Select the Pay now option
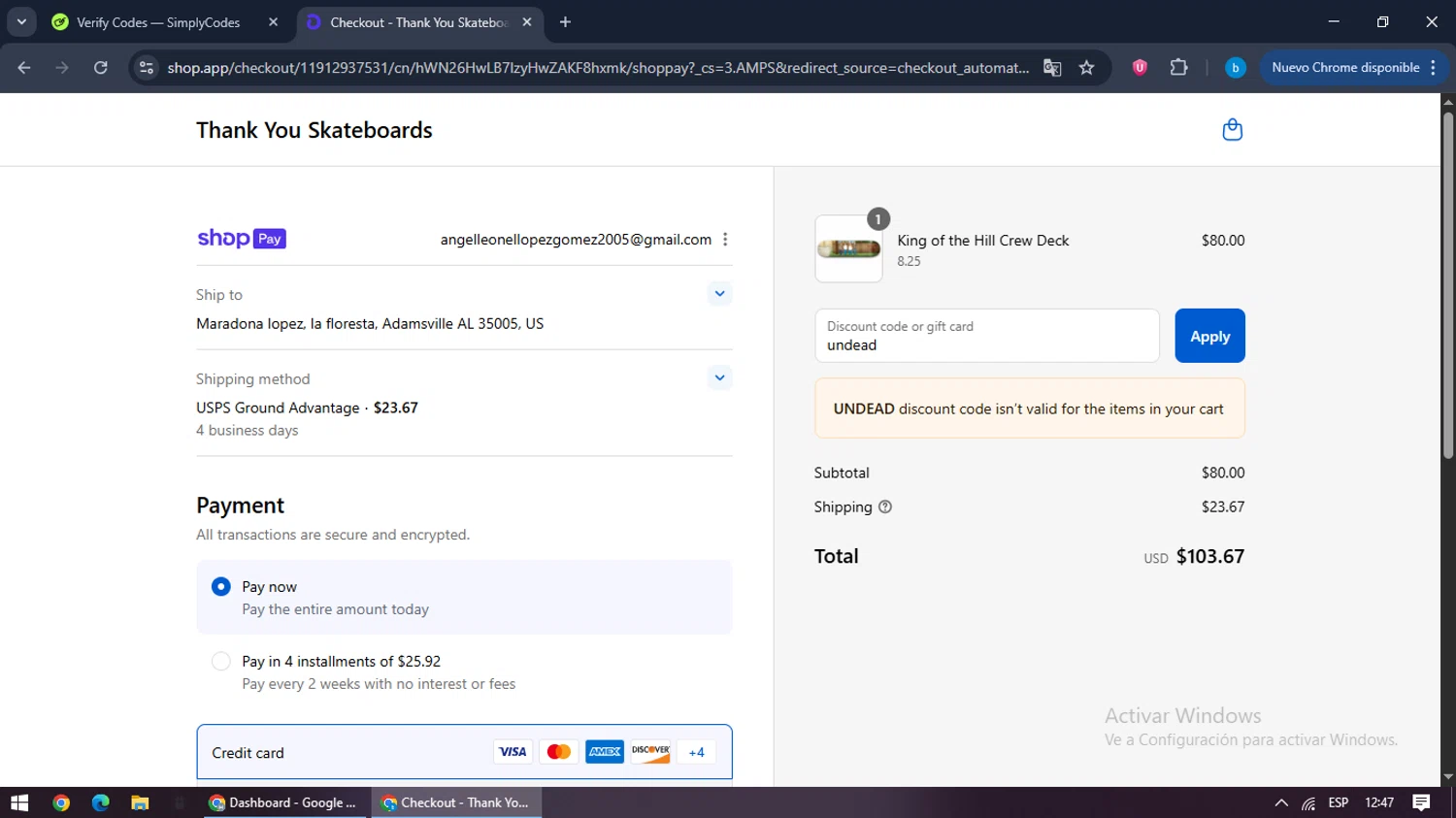This screenshot has width=1456, height=818. 464,598
